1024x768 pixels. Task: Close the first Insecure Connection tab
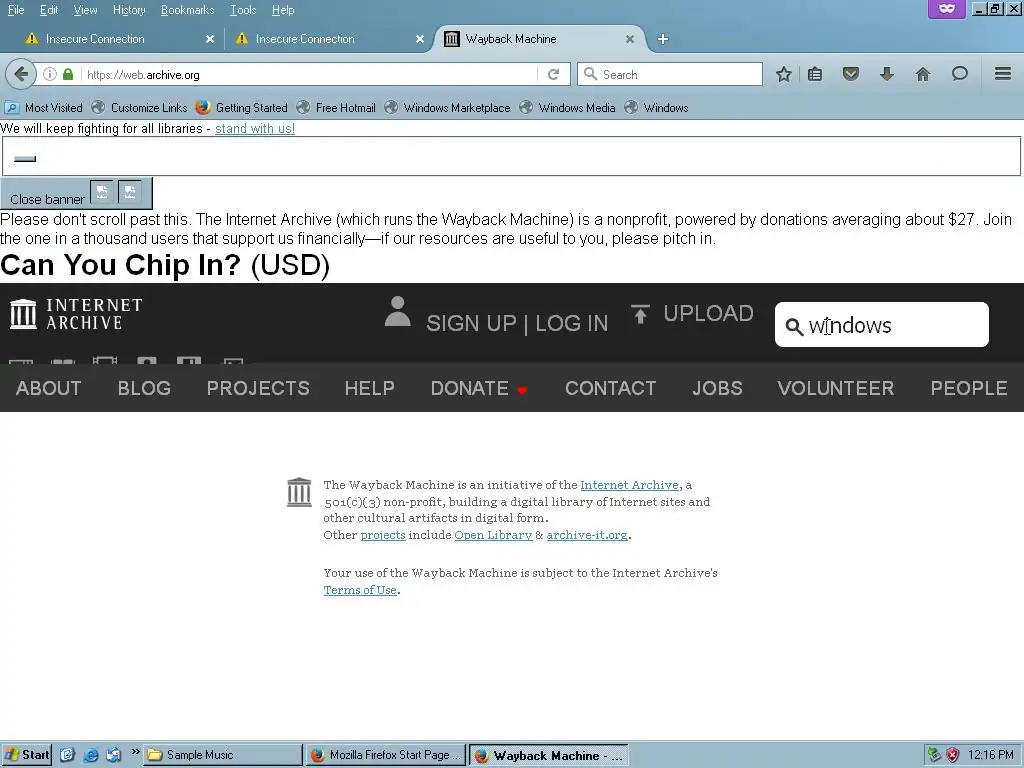coord(210,39)
